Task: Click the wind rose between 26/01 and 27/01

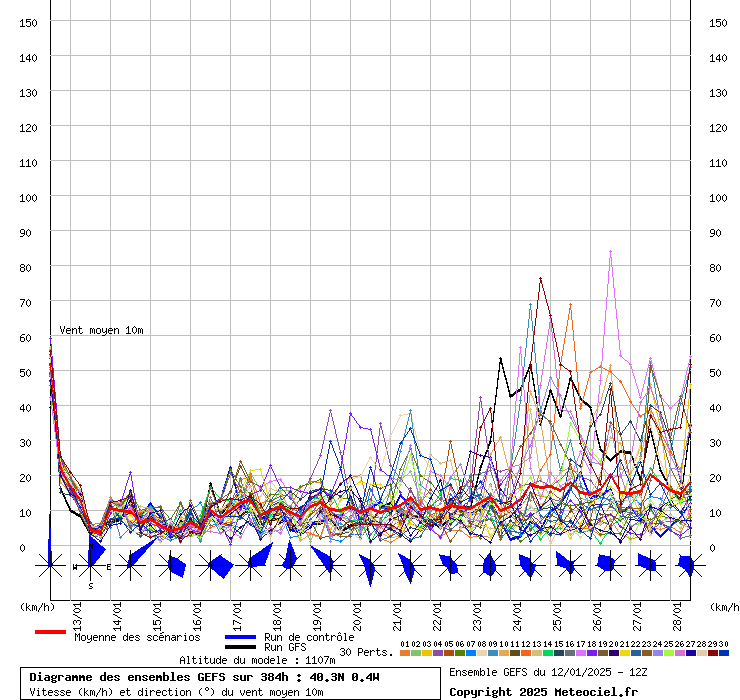Action: coord(608,566)
